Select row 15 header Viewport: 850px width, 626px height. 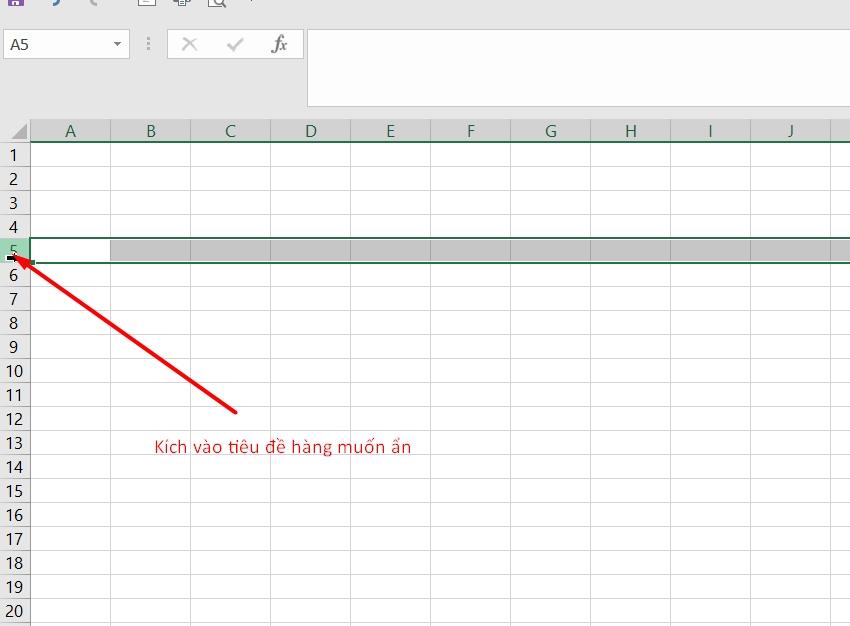click(x=15, y=491)
